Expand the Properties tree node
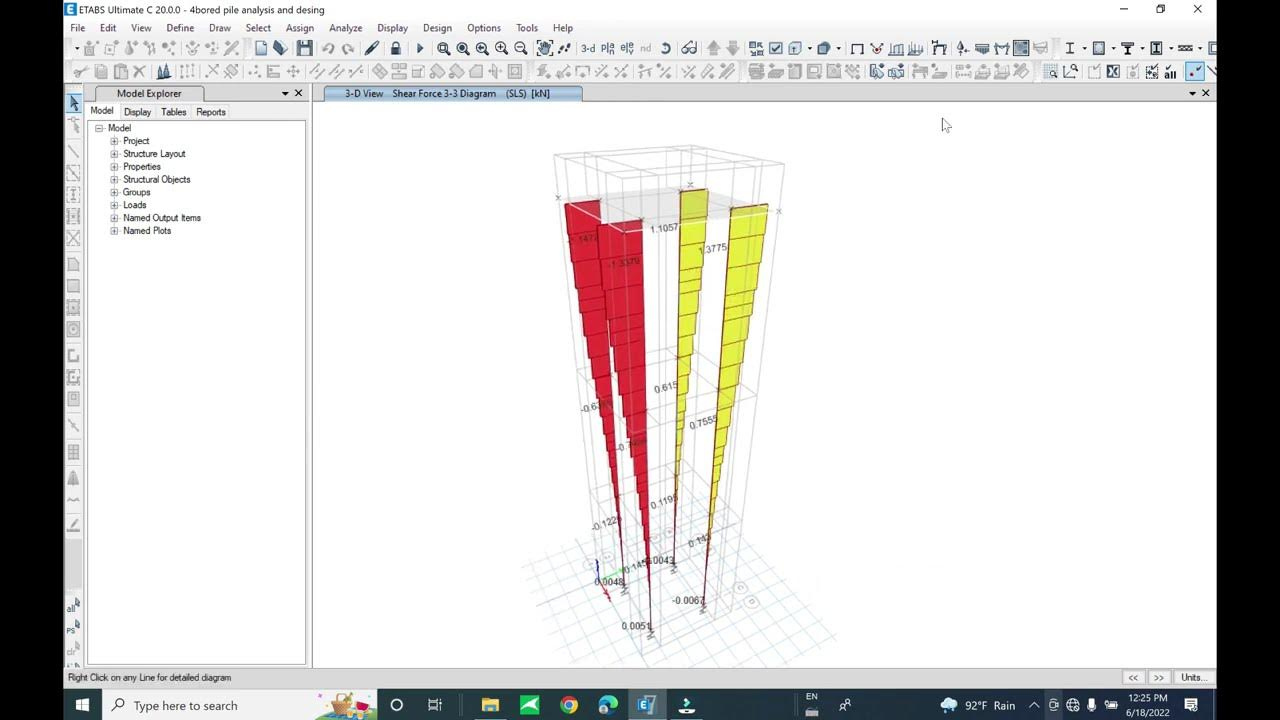The image size is (1280, 720). click(114, 167)
